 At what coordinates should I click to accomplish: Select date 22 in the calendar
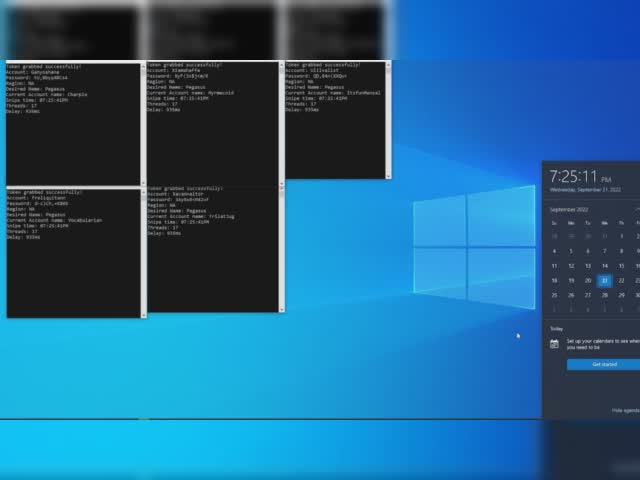tap(621, 280)
